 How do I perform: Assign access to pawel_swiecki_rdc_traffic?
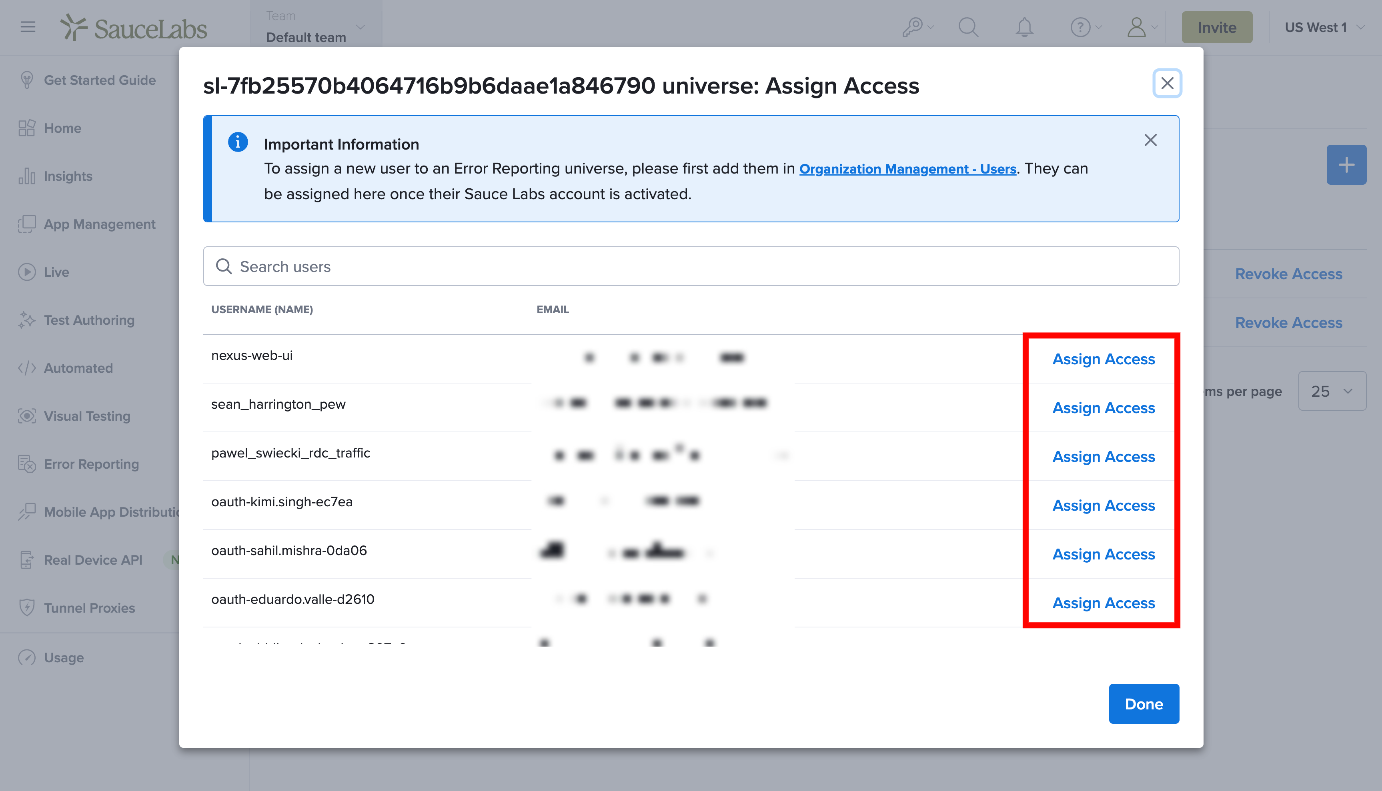click(x=1104, y=457)
